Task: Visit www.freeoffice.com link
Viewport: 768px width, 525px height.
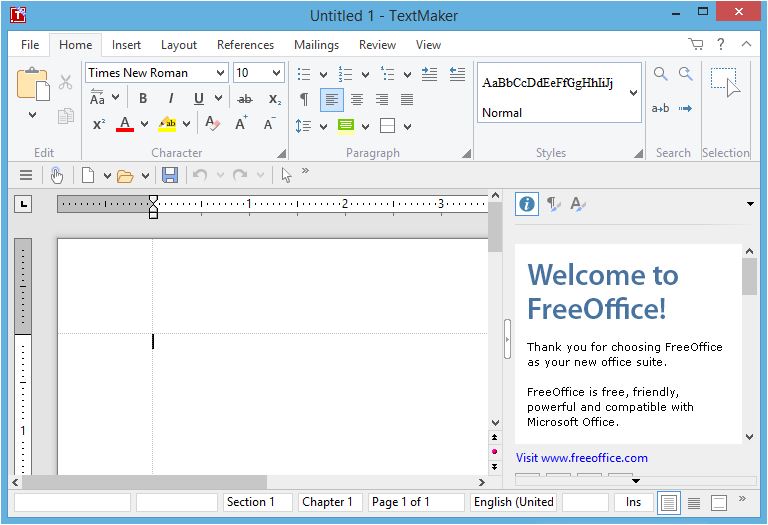Action: [x=581, y=458]
